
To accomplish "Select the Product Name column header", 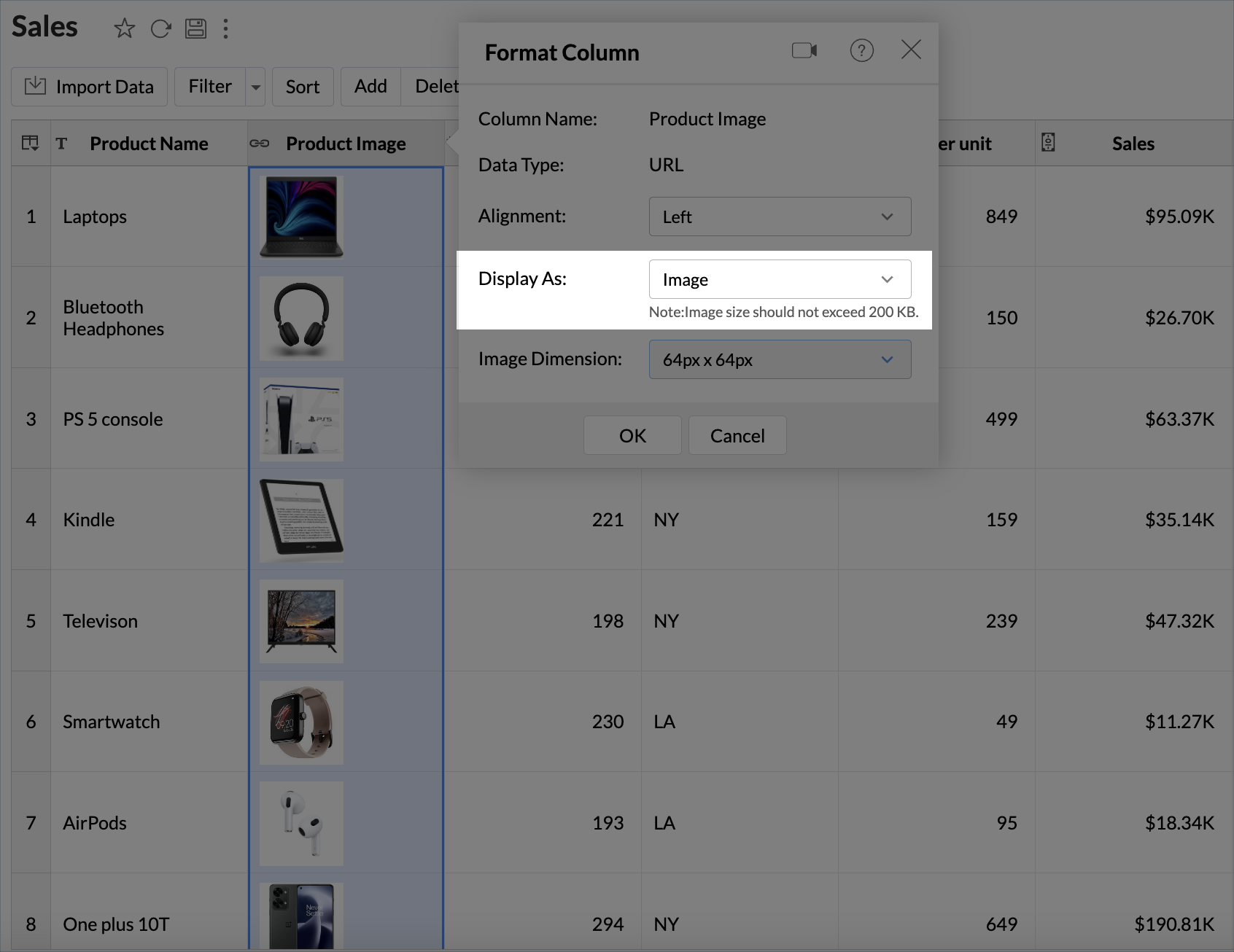I will [x=149, y=144].
